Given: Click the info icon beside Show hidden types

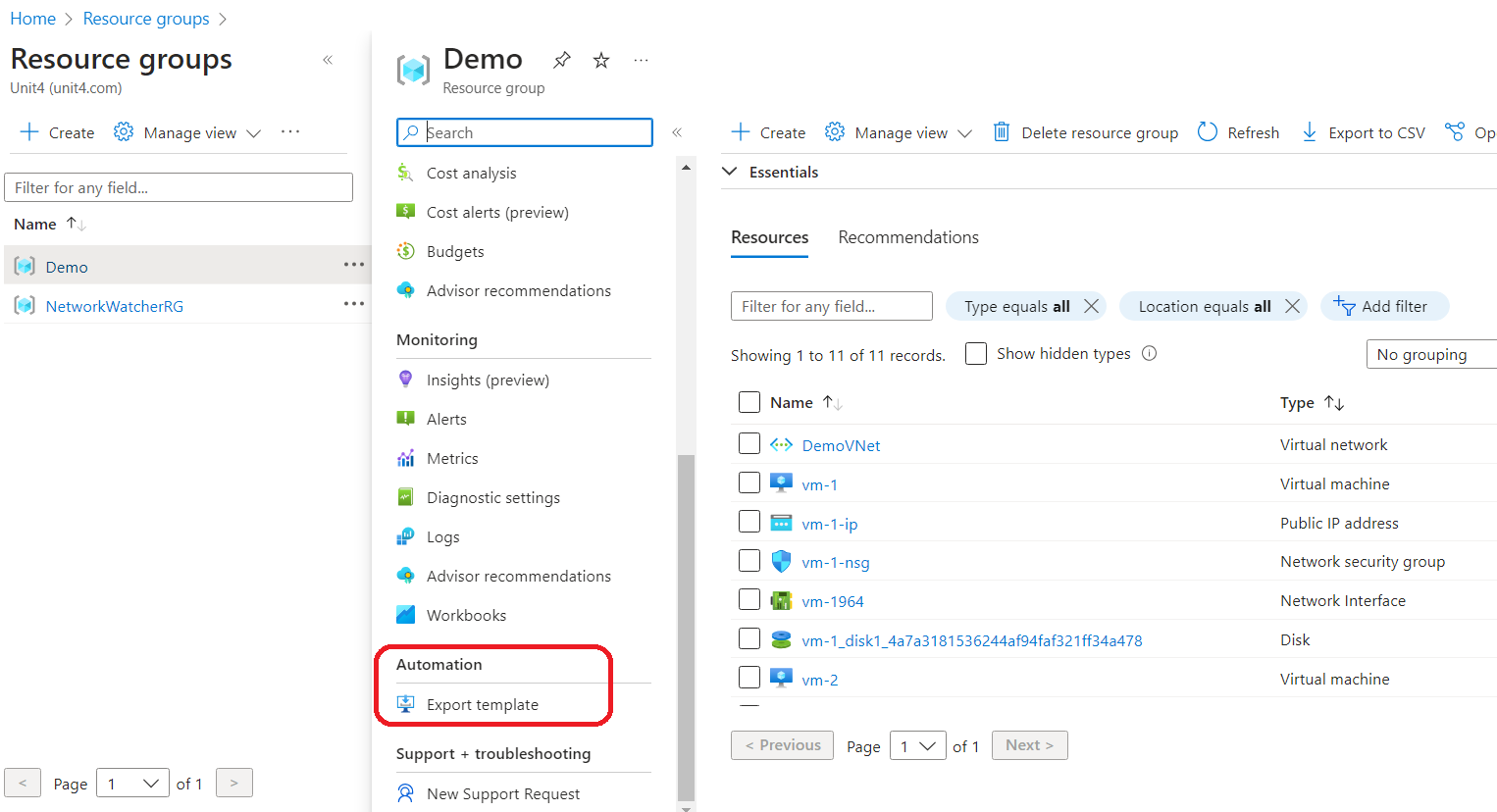Looking at the screenshot, I should click(1150, 353).
